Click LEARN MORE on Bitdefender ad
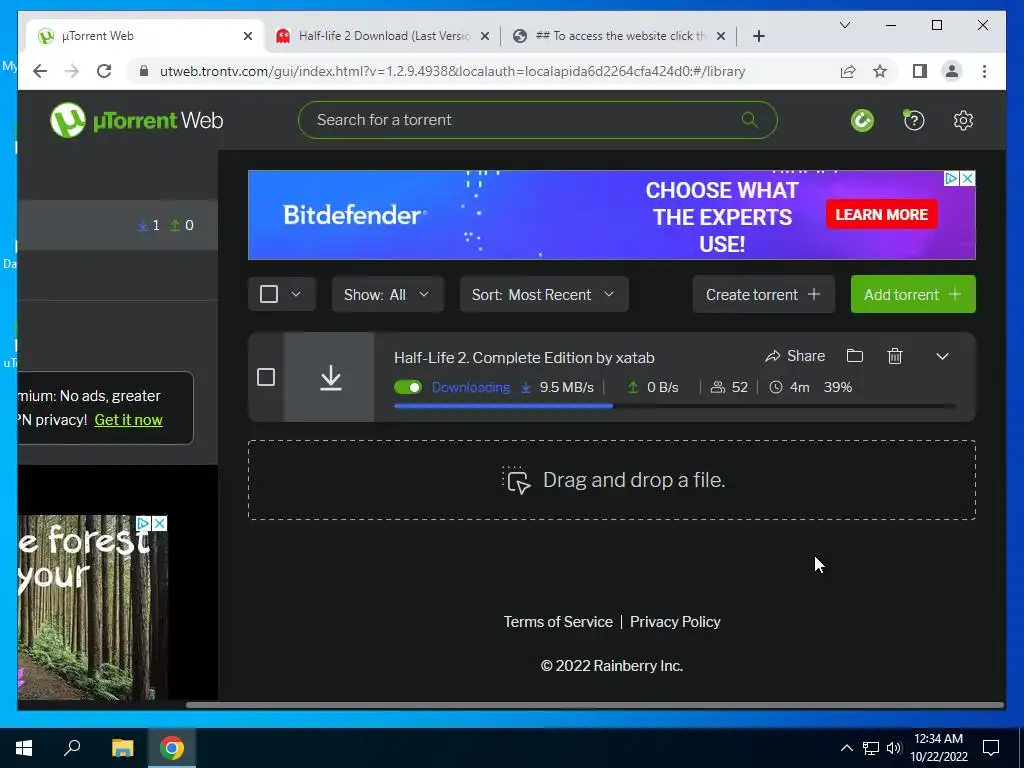Screen dimensions: 1024x768 coord(882,214)
